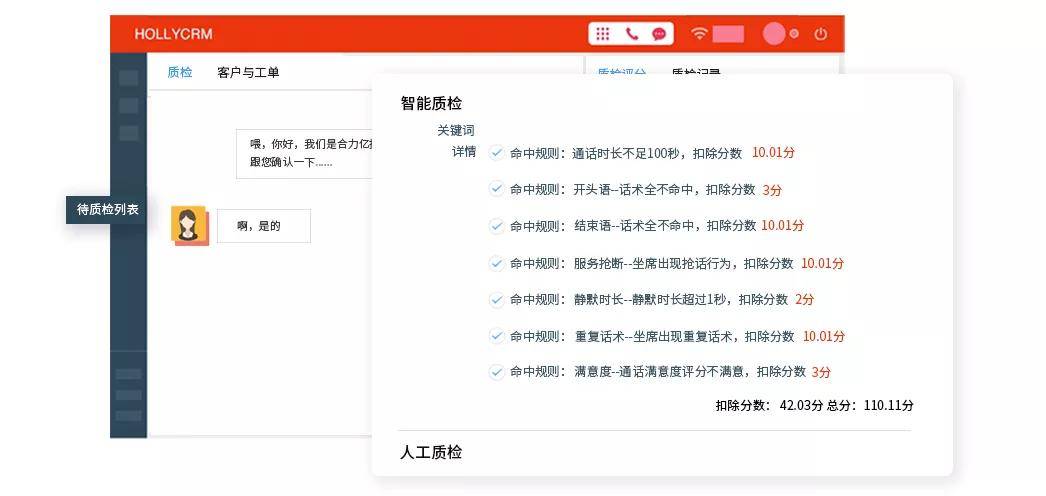Toggle the 开头语 rule checkbox

click(496, 189)
